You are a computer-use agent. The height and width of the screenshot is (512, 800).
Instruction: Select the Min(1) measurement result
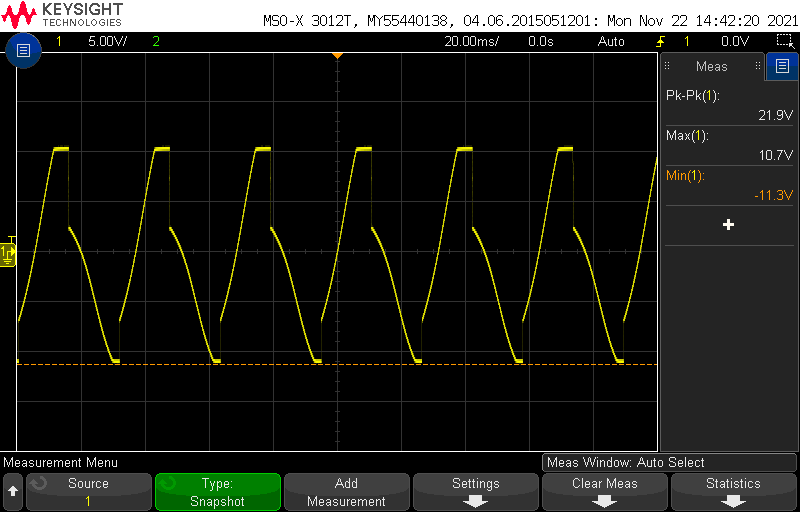pyautogui.click(x=729, y=185)
